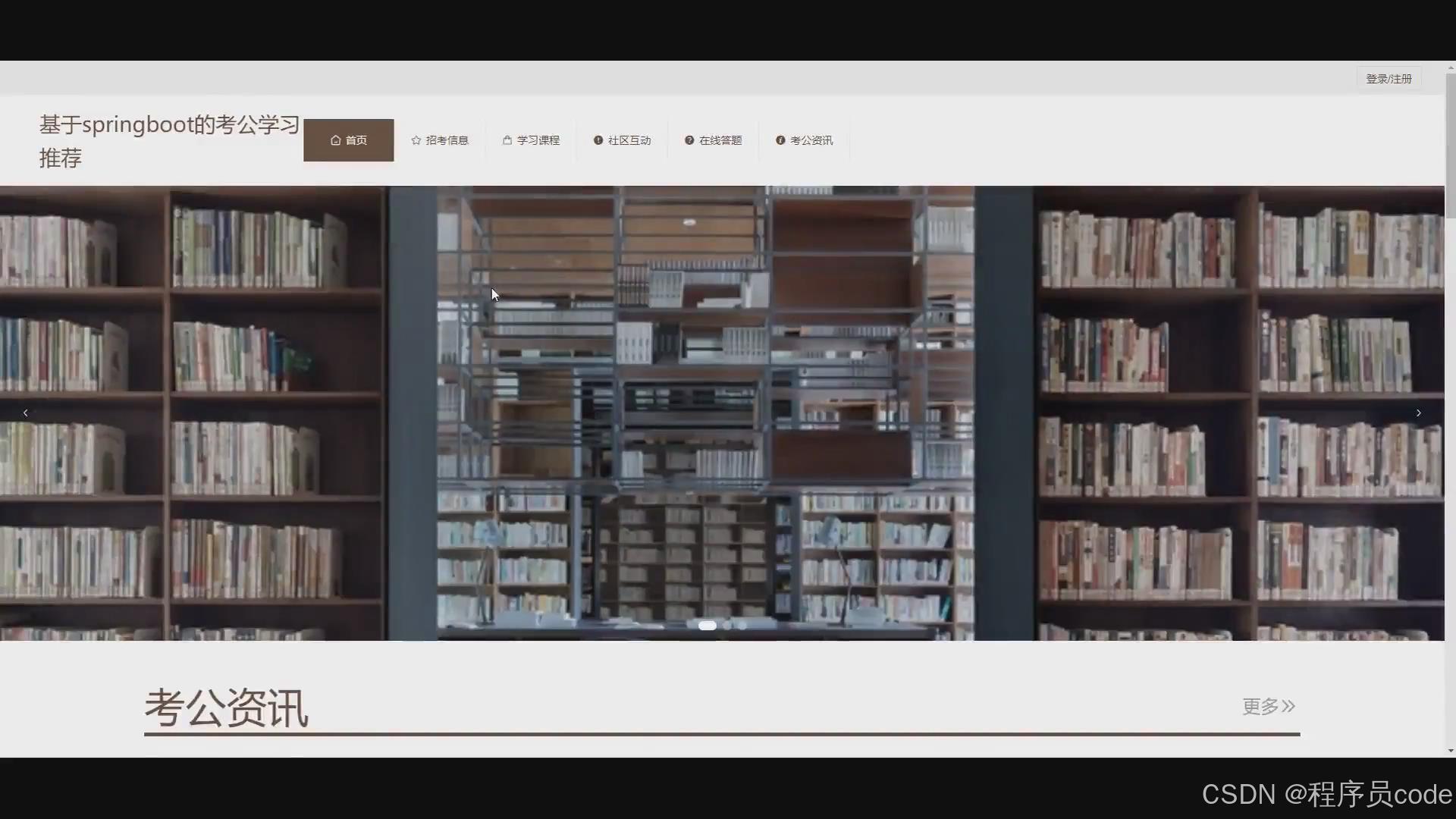1456x819 pixels.
Task: Click the scrollbar down arrow
Action: coord(1450,751)
